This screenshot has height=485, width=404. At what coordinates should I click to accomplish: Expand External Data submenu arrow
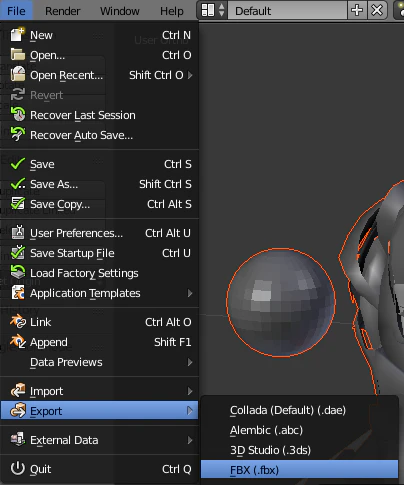[x=190, y=440]
